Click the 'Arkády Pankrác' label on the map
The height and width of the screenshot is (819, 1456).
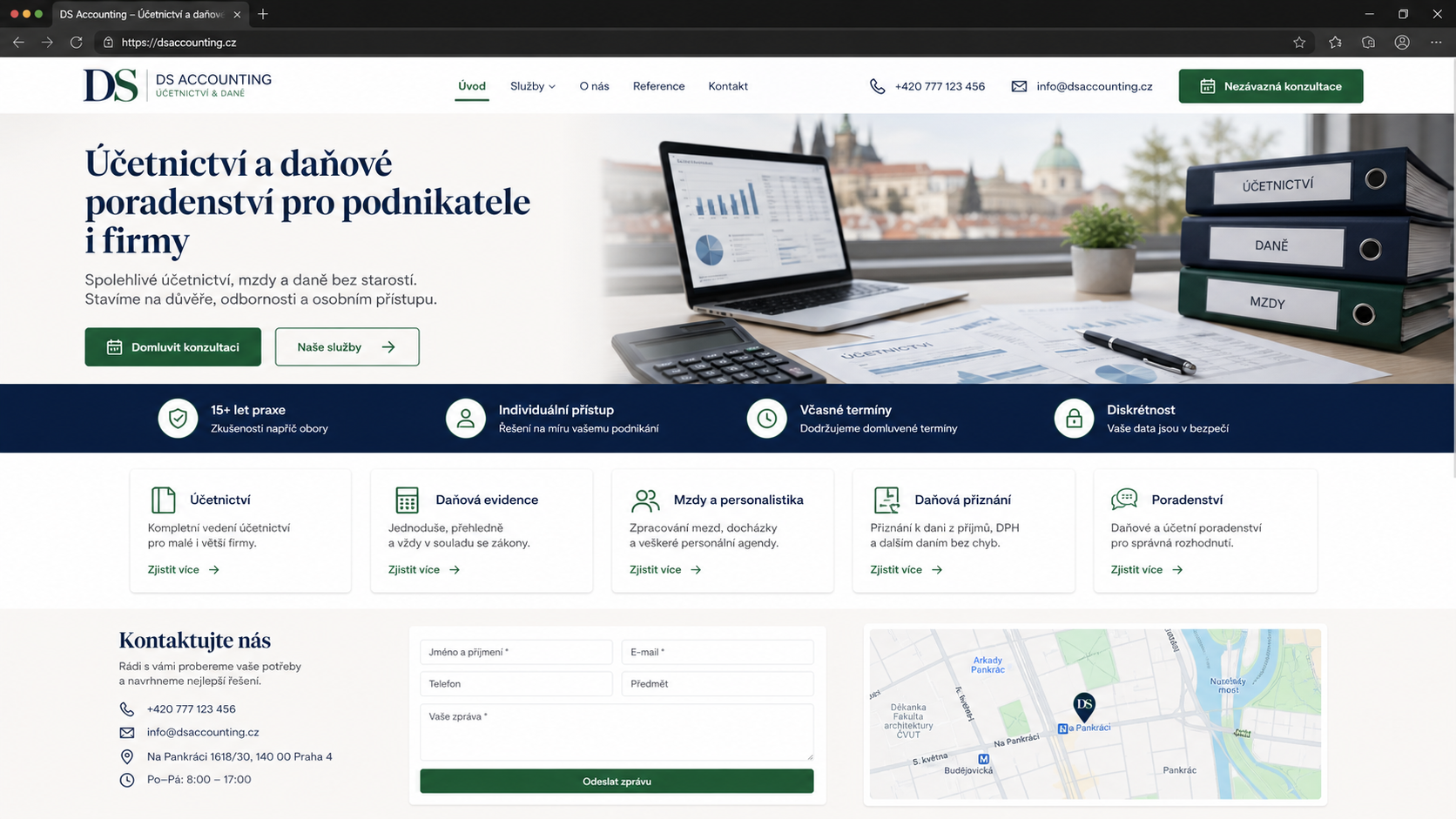tap(988, 665)
